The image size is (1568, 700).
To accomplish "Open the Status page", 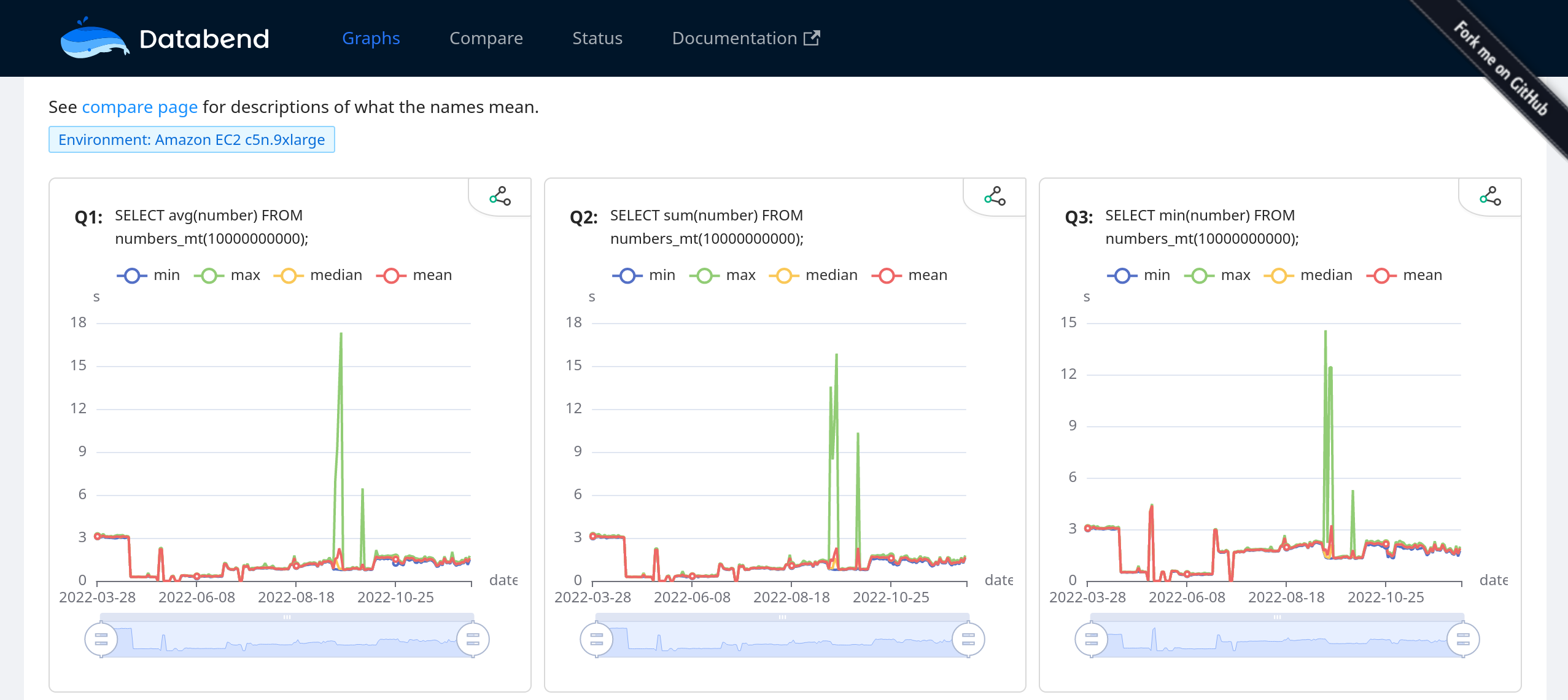I will 597,38.
